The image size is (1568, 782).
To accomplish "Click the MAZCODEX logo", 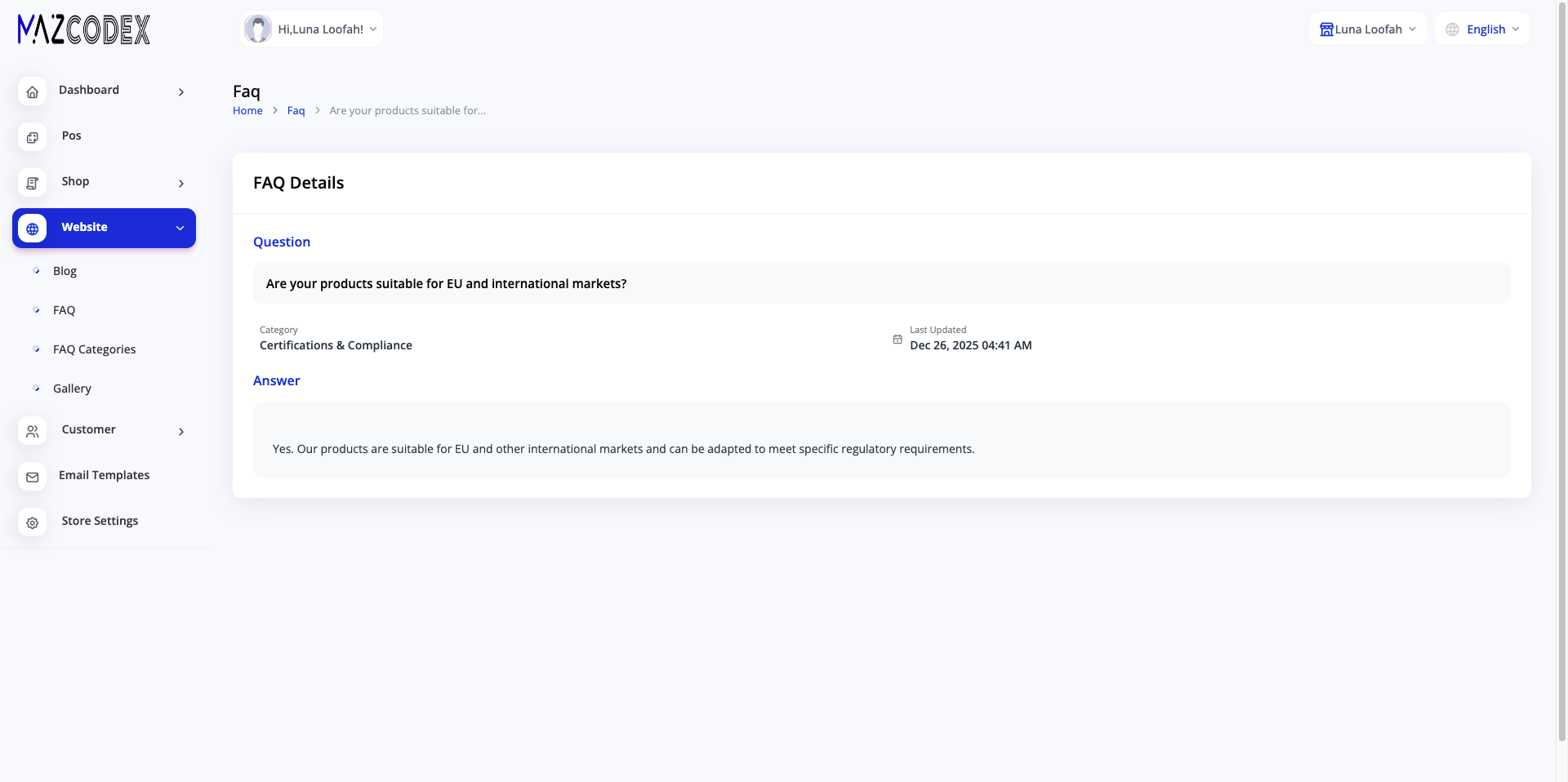I will coord(84,29).
